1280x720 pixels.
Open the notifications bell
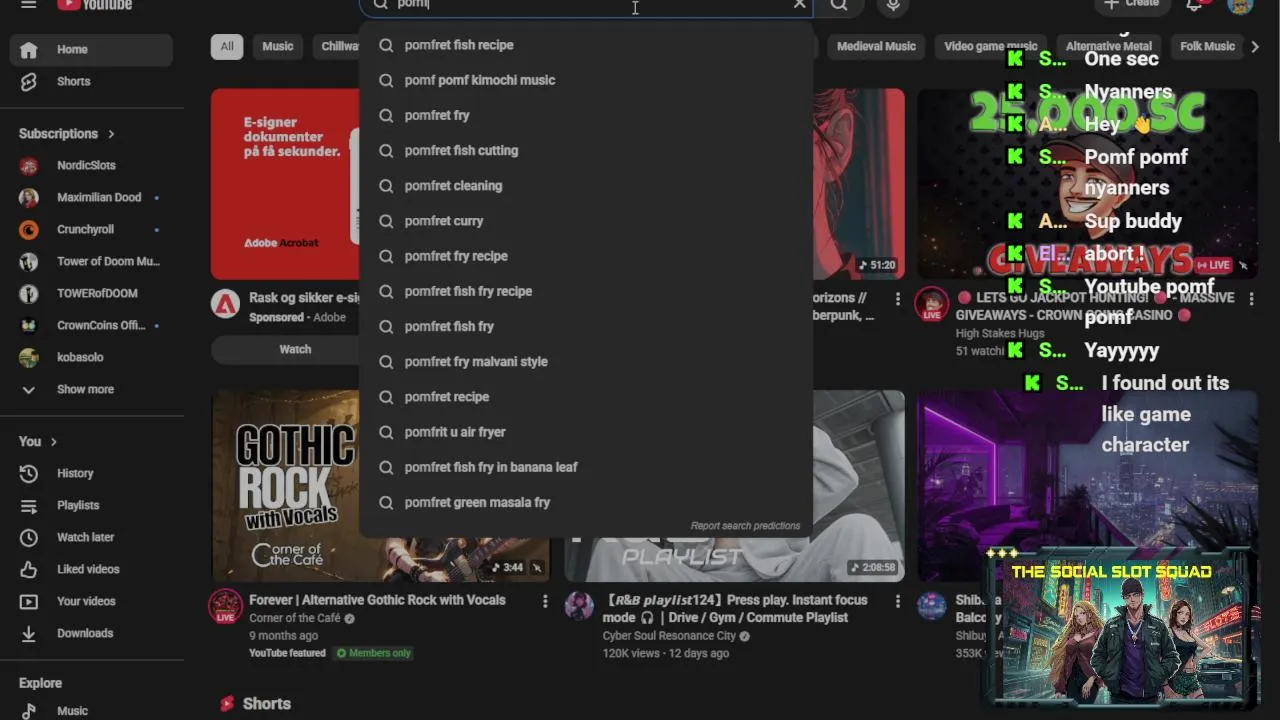click(1194, 4)
